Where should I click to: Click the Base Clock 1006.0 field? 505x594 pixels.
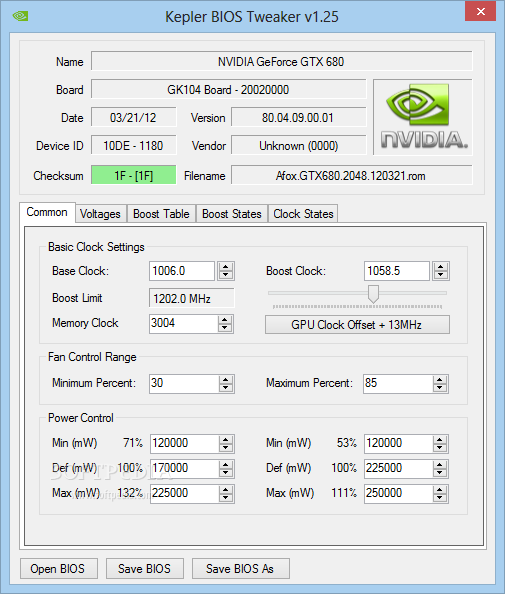pos(182,271)
